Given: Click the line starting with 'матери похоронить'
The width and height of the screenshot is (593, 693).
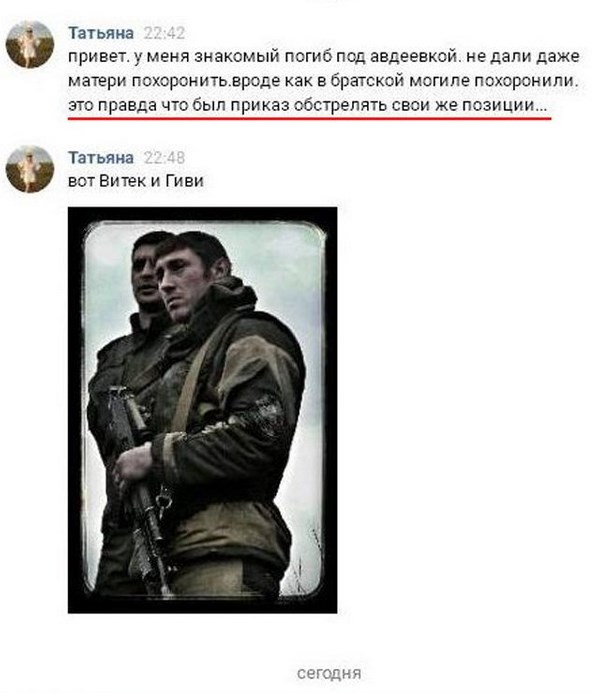Looking at the screenshot, I should 323,81.
